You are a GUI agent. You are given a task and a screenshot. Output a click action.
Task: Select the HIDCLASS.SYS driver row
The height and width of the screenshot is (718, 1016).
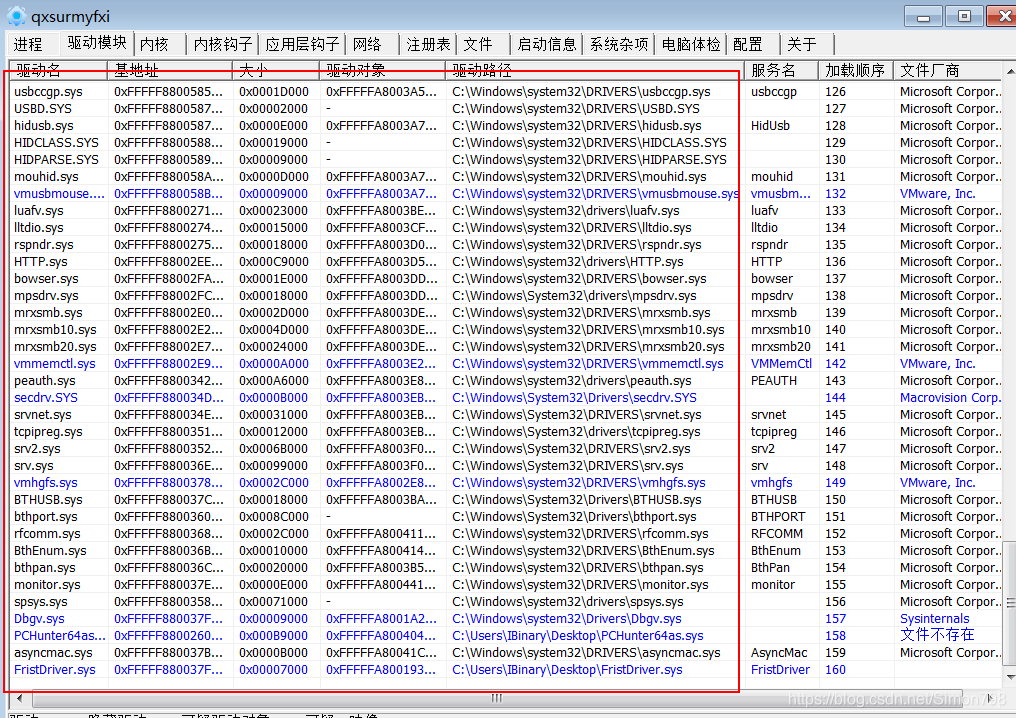click(507, 143)
